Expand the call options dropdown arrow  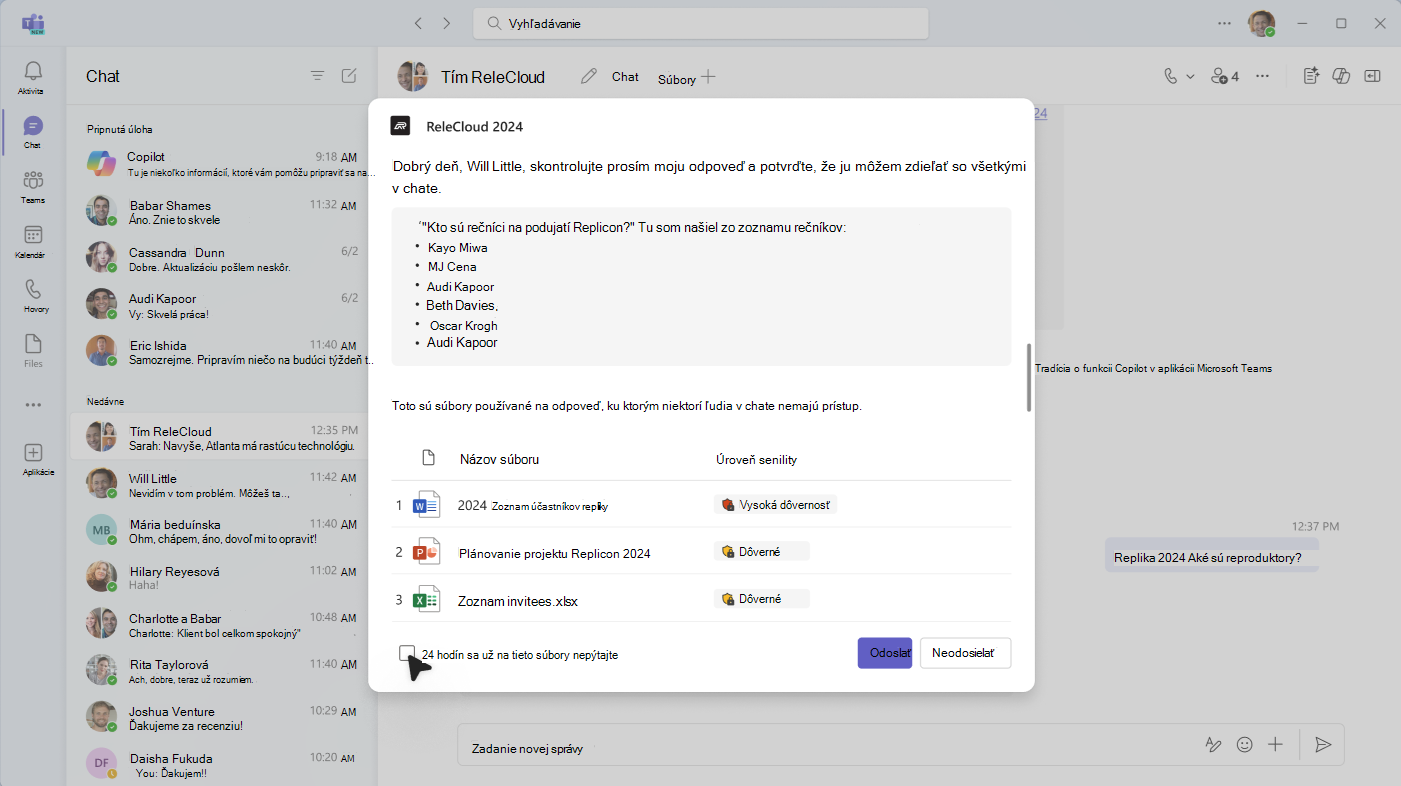tap(1190, 76)
